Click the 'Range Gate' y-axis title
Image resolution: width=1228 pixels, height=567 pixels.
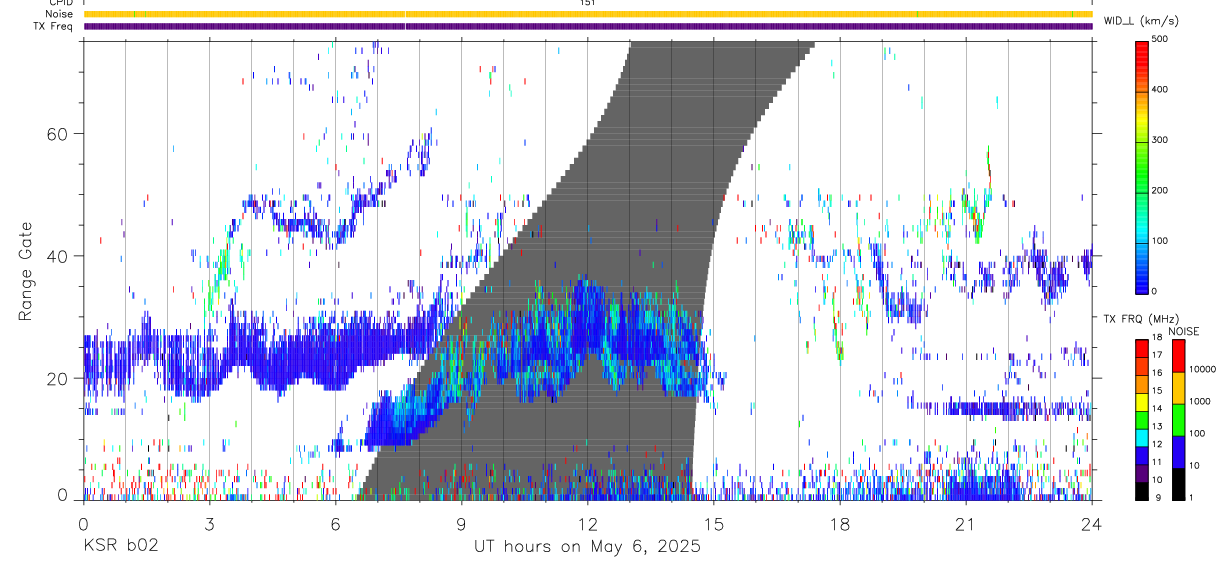(26, 272)
